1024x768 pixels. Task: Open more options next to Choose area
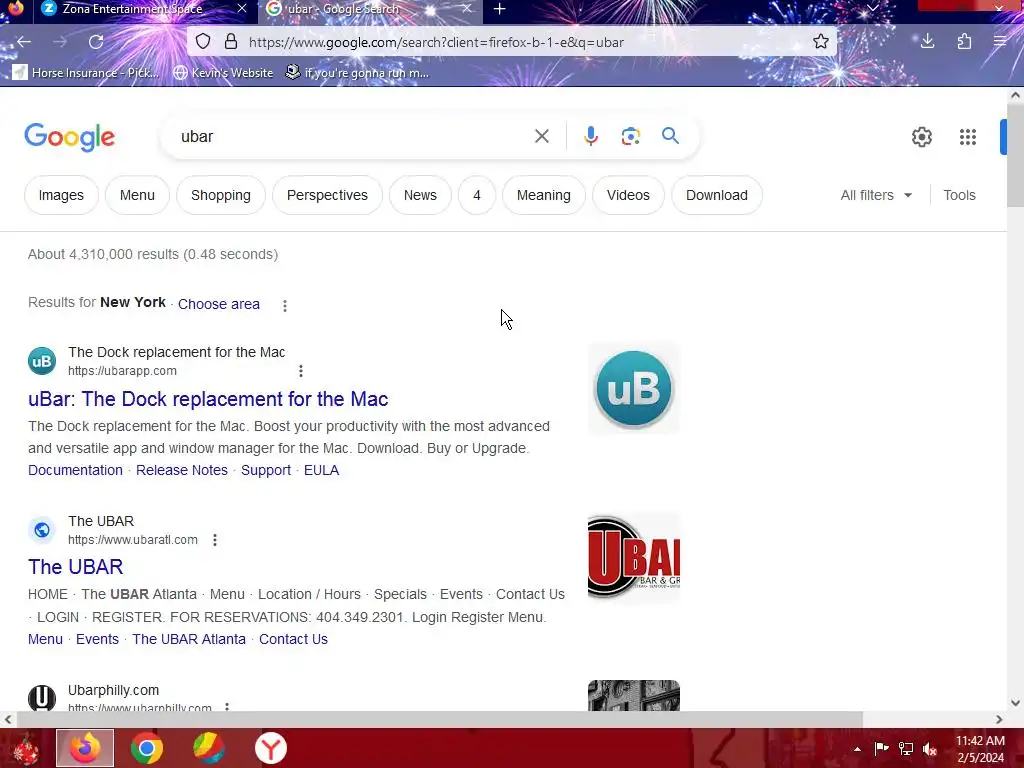pos(285,305)
